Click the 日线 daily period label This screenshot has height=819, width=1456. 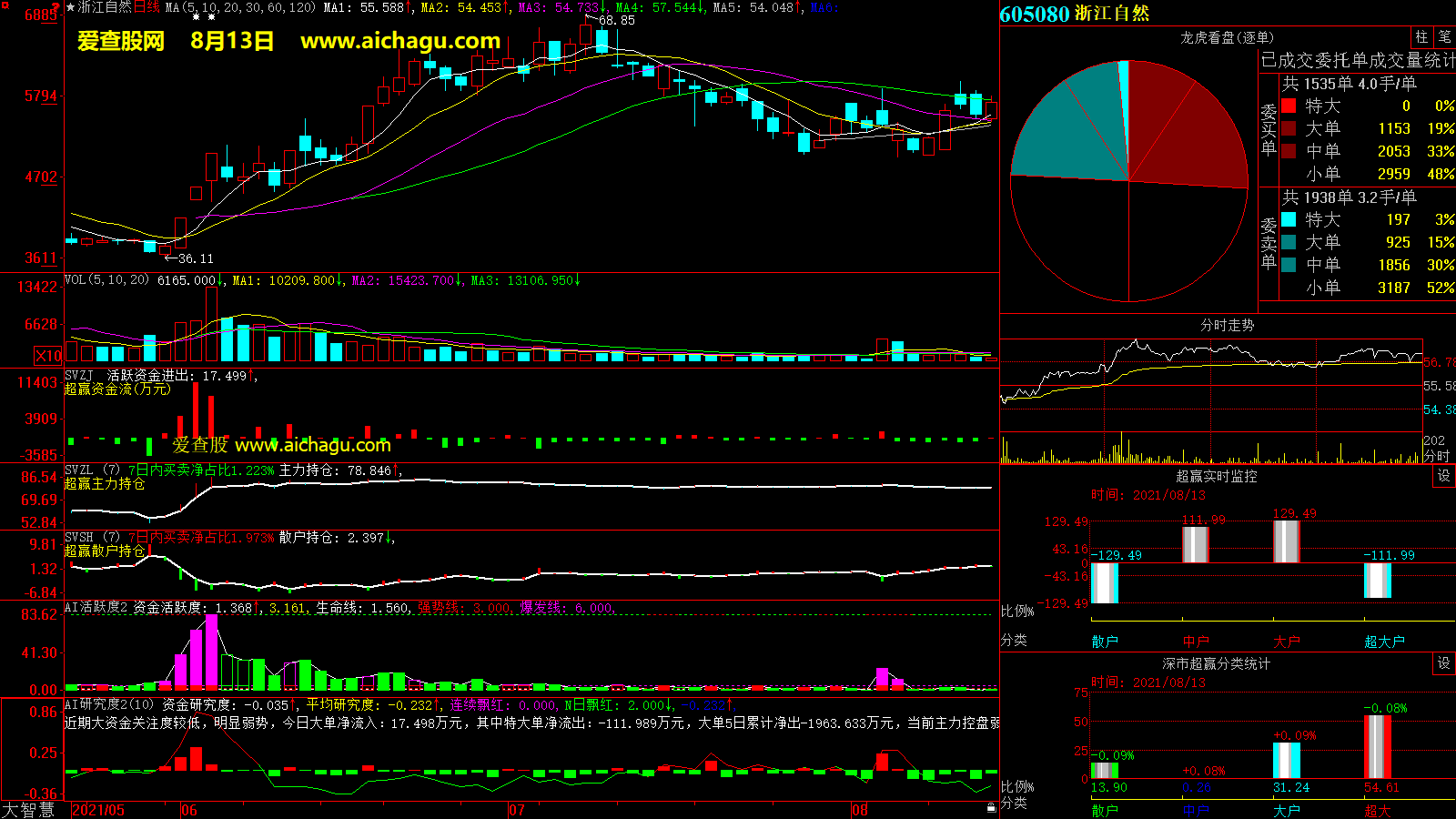click(147, 7)
